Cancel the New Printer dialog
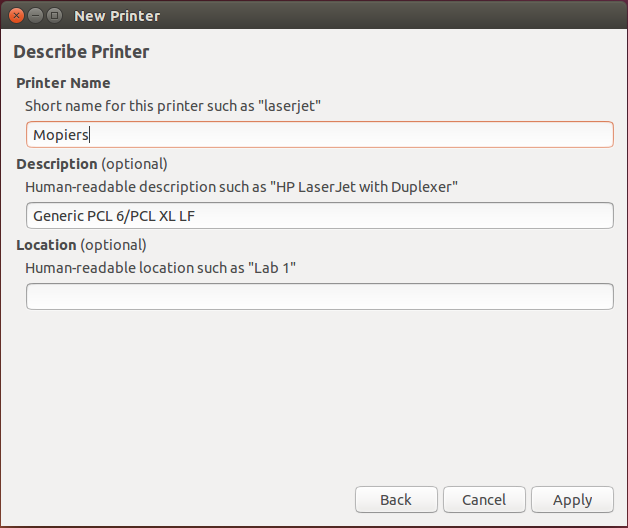The height and width of the screenshot is (528, 628). pyautogui.click(x=484, y=500)
